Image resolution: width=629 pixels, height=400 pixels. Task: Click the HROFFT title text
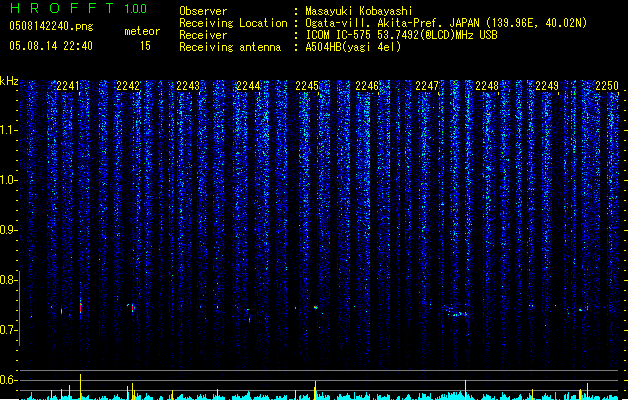(62, 8)
